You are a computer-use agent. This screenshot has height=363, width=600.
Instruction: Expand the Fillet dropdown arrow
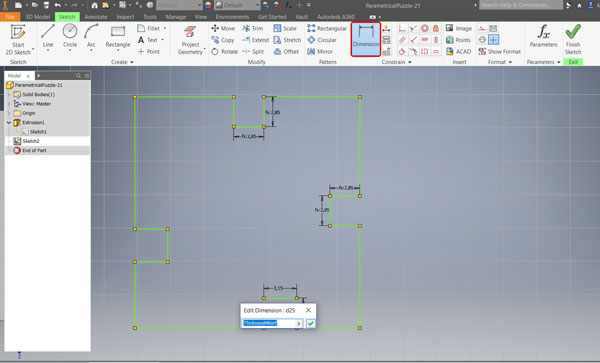[165, 28]
